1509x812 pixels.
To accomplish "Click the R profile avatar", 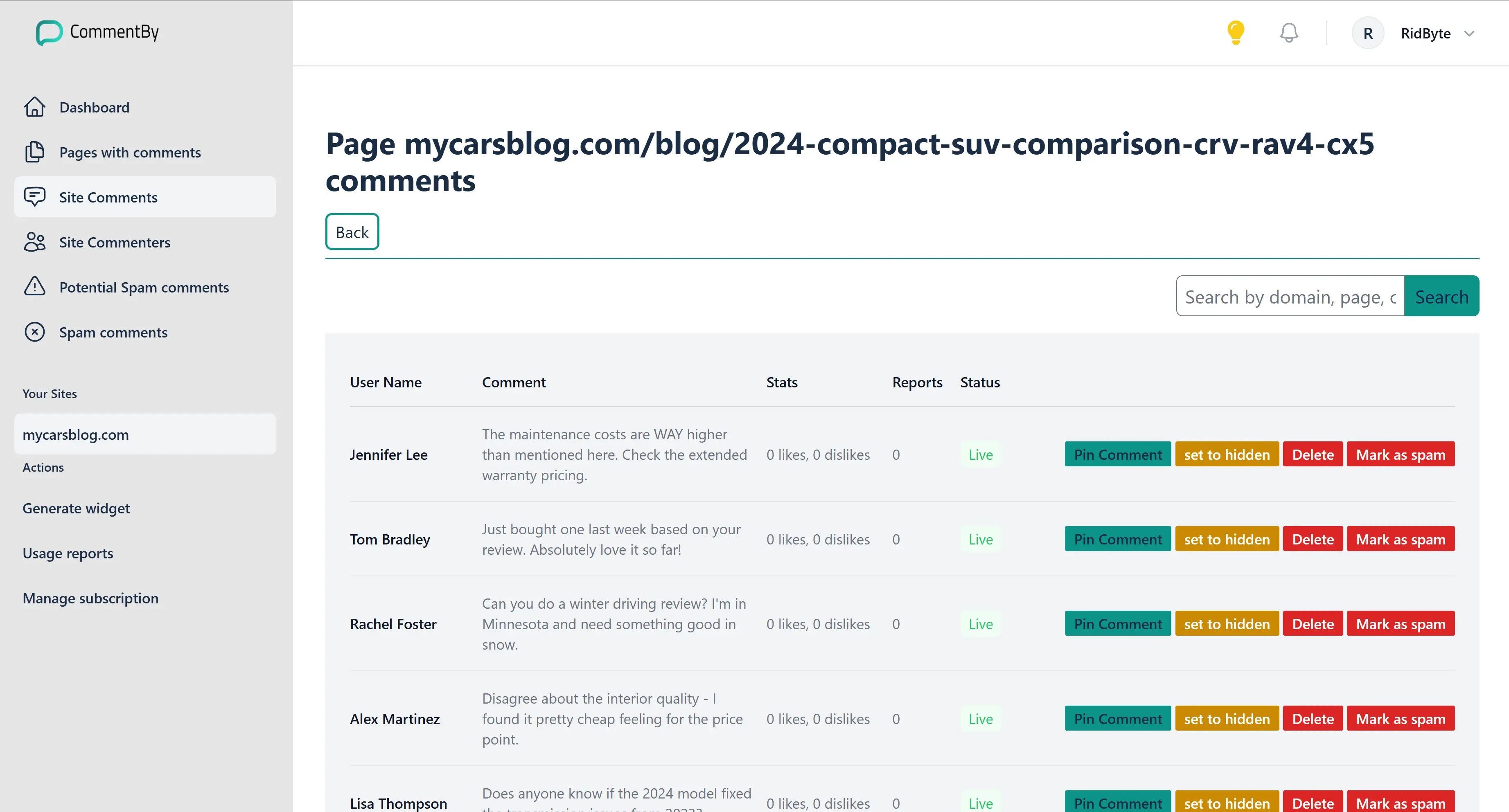I will (x=1368, y=33).
